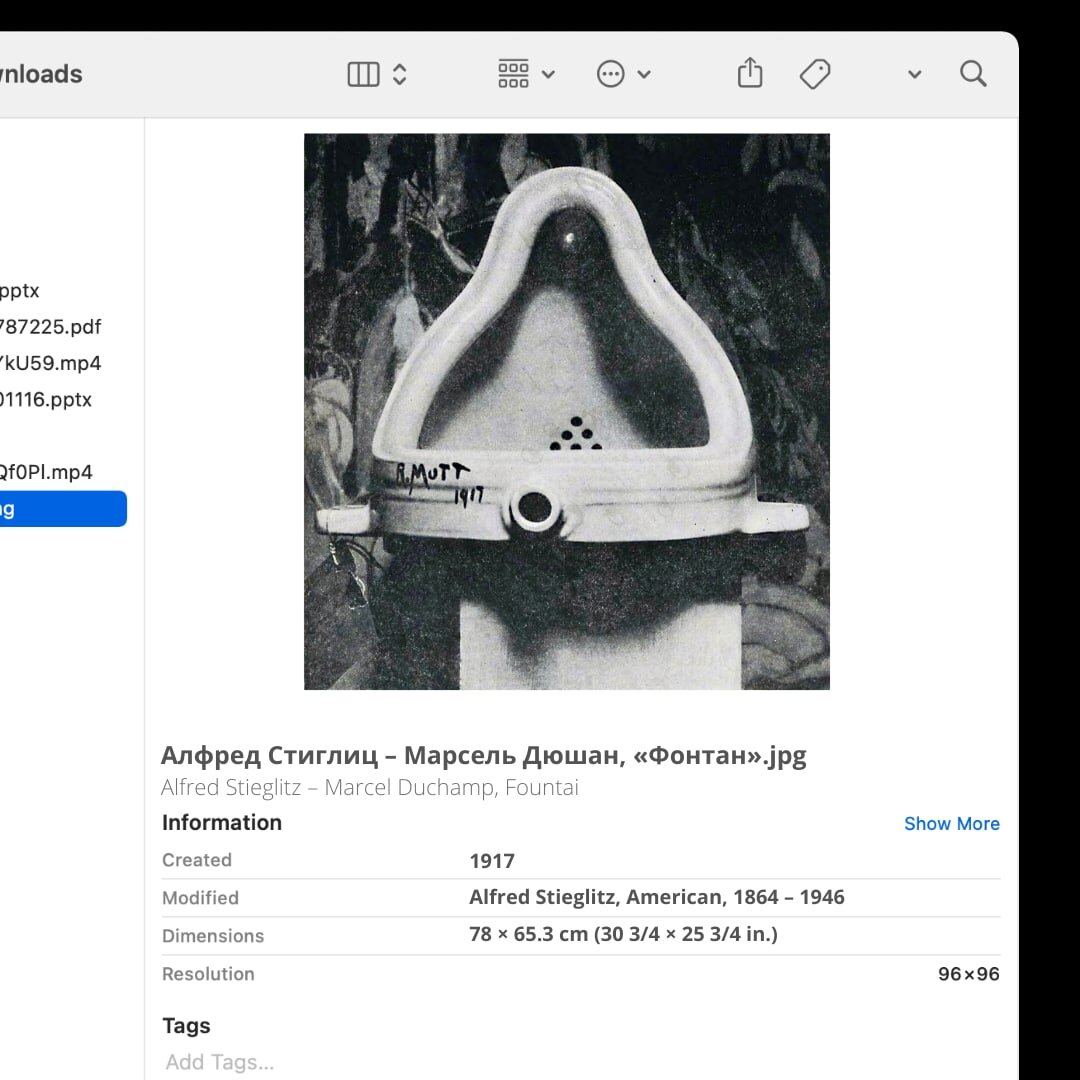Viewport: 1080px width, 1080px height.
Task: Click Resolution value 96×96
Action: pos(968,974)
